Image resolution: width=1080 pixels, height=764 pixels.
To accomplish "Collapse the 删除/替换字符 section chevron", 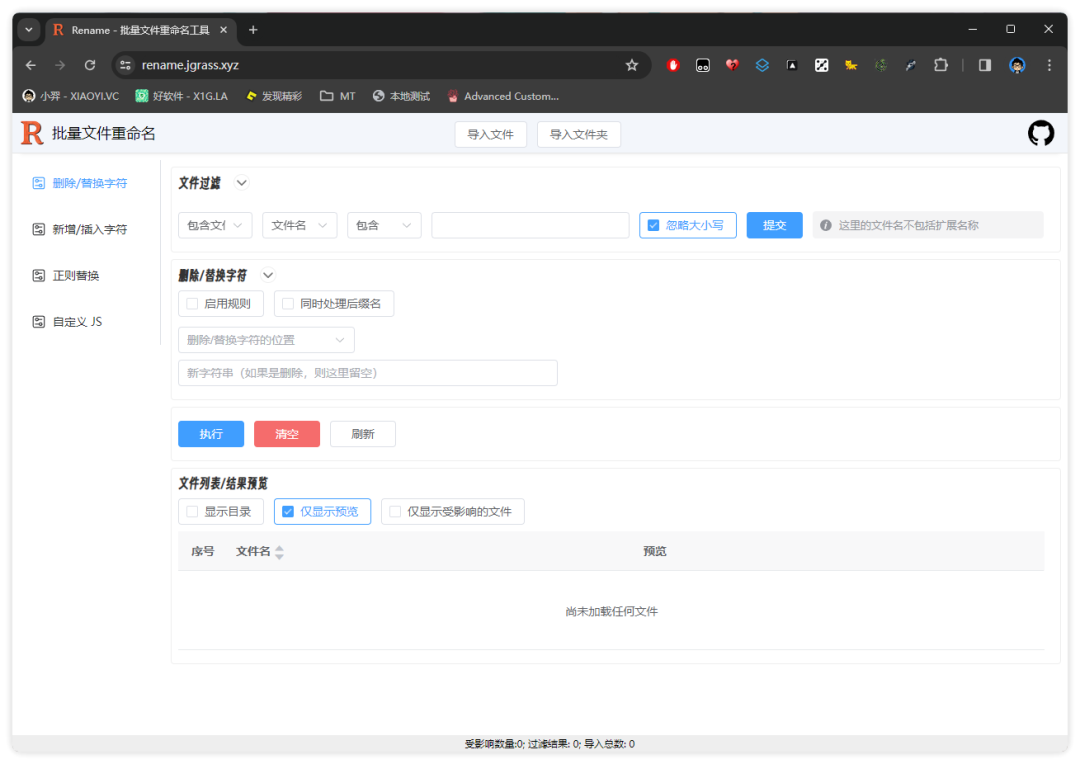I will [268, 276].
